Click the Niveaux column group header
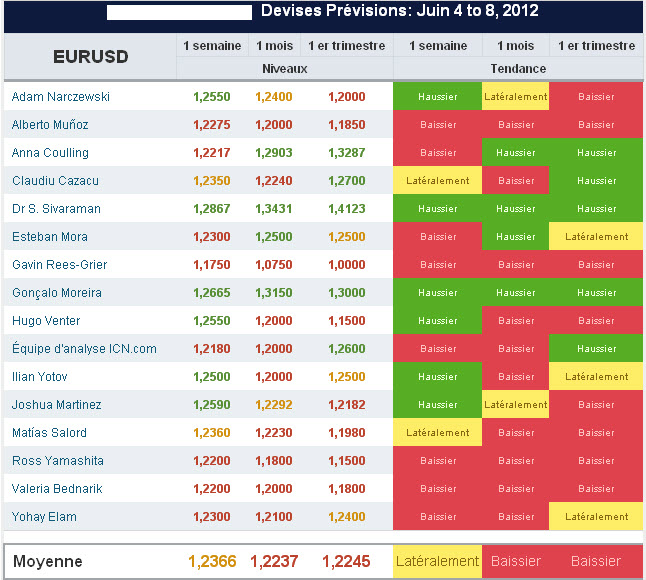 (x=285, y=69)
